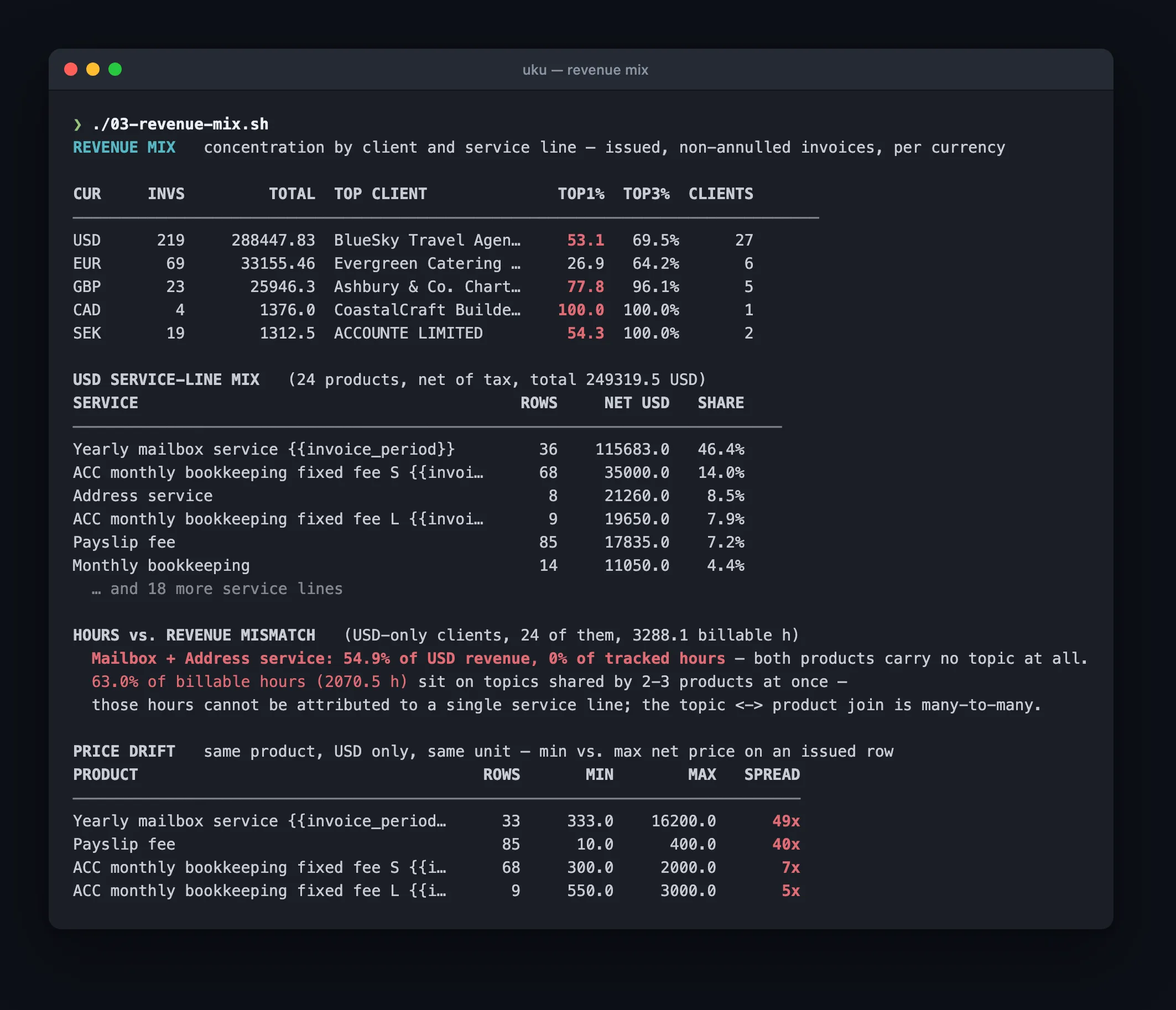Image resolution: width=1176 pixels, height=1010 pixels.
Task: Click the red close window button
Action: (x=71, y=69)
